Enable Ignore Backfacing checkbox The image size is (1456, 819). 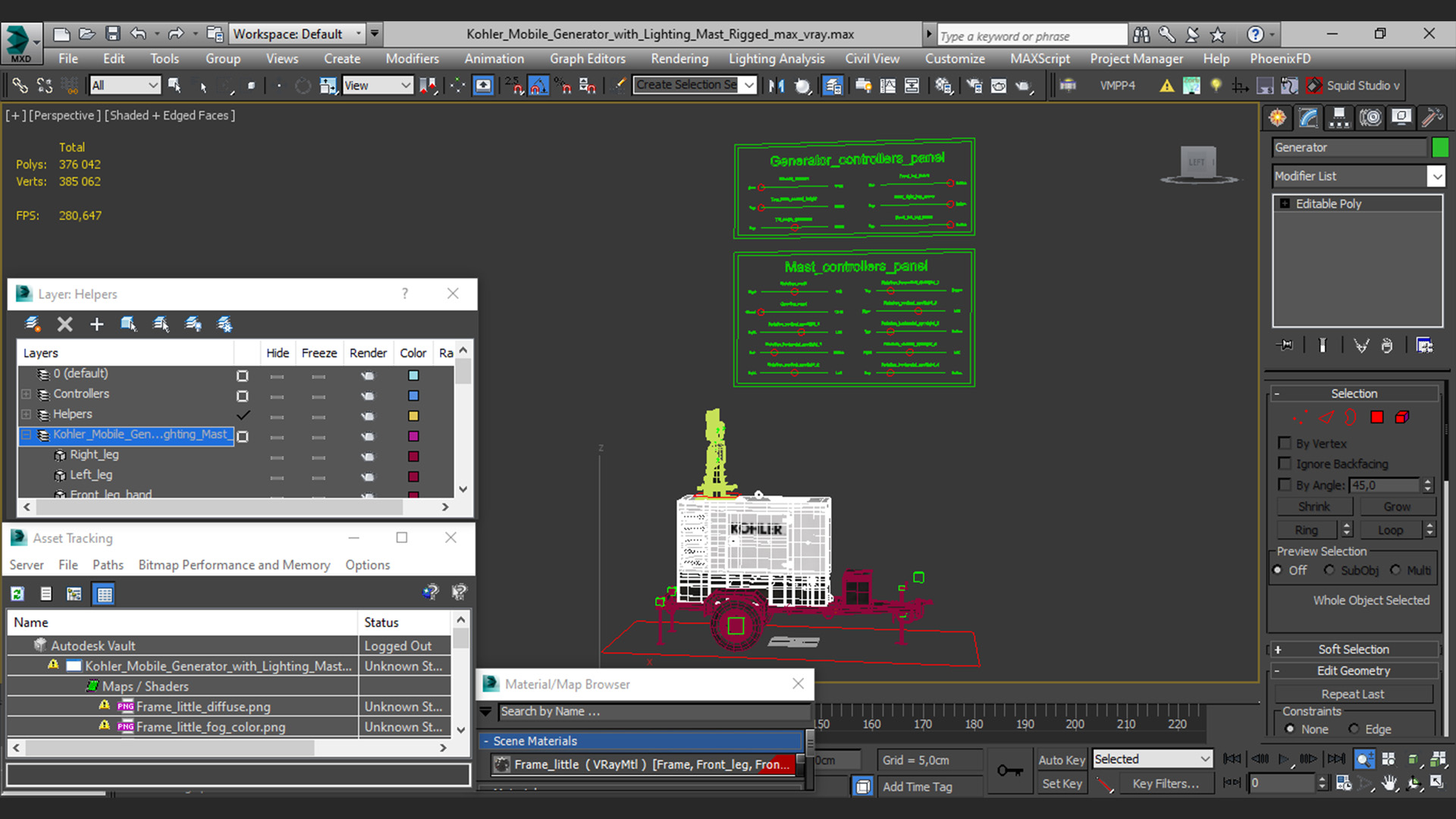pos(1285,463)
